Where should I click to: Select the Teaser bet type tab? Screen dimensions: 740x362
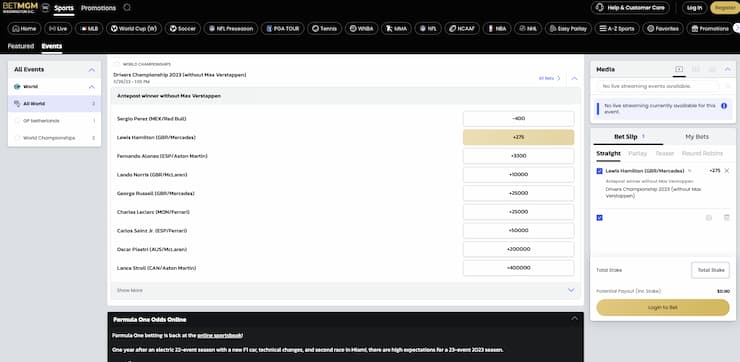click(664, 153)
